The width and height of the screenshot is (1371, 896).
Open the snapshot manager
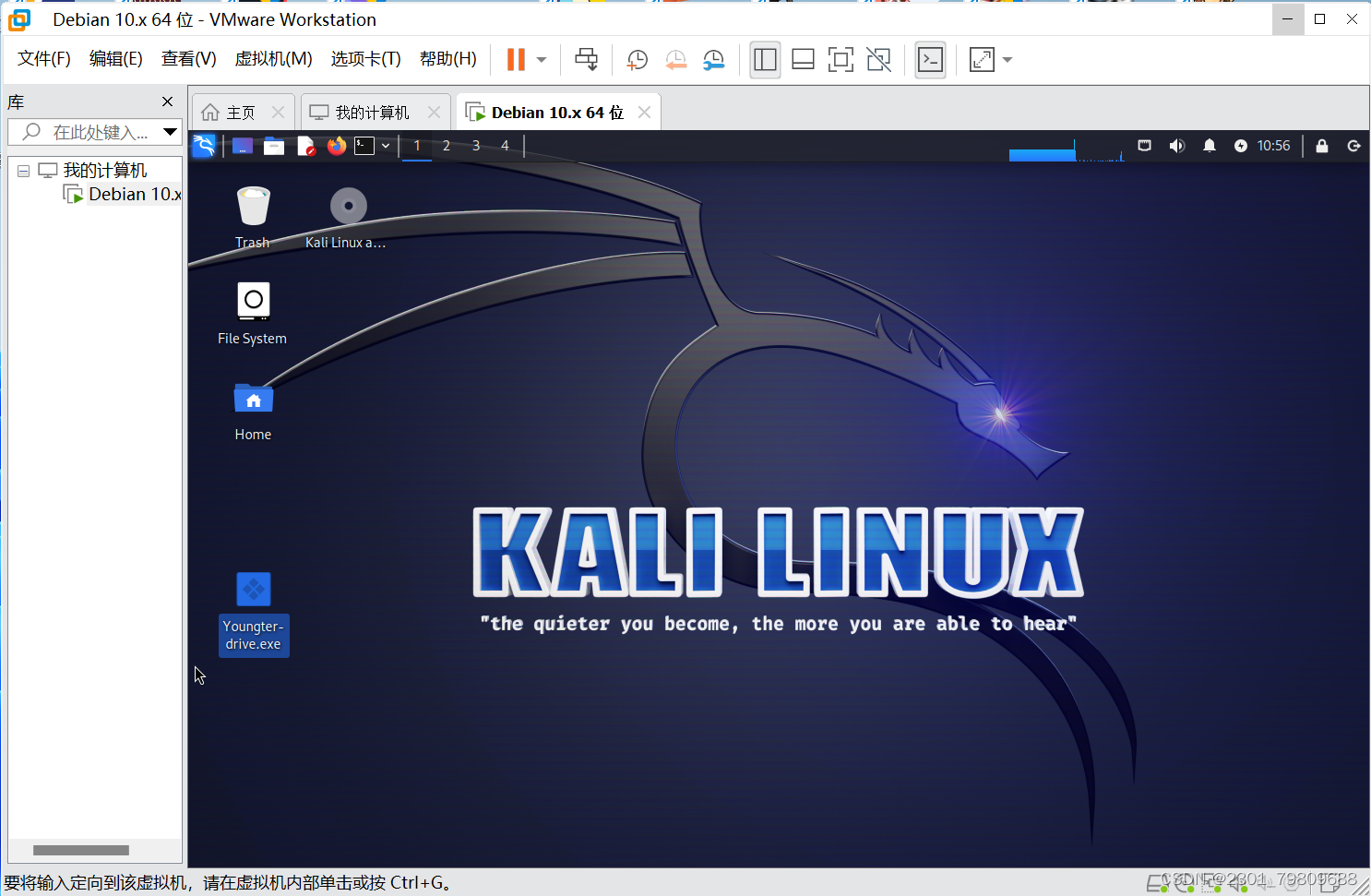(x=713, y=60)
